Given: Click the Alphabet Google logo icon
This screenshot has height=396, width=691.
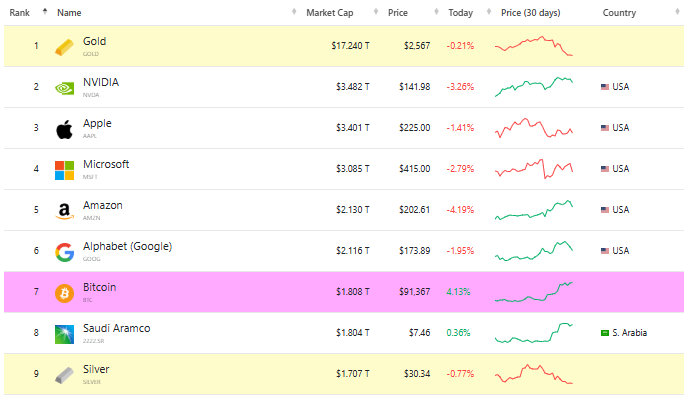Looking at the screenshot, I should 64,252.
